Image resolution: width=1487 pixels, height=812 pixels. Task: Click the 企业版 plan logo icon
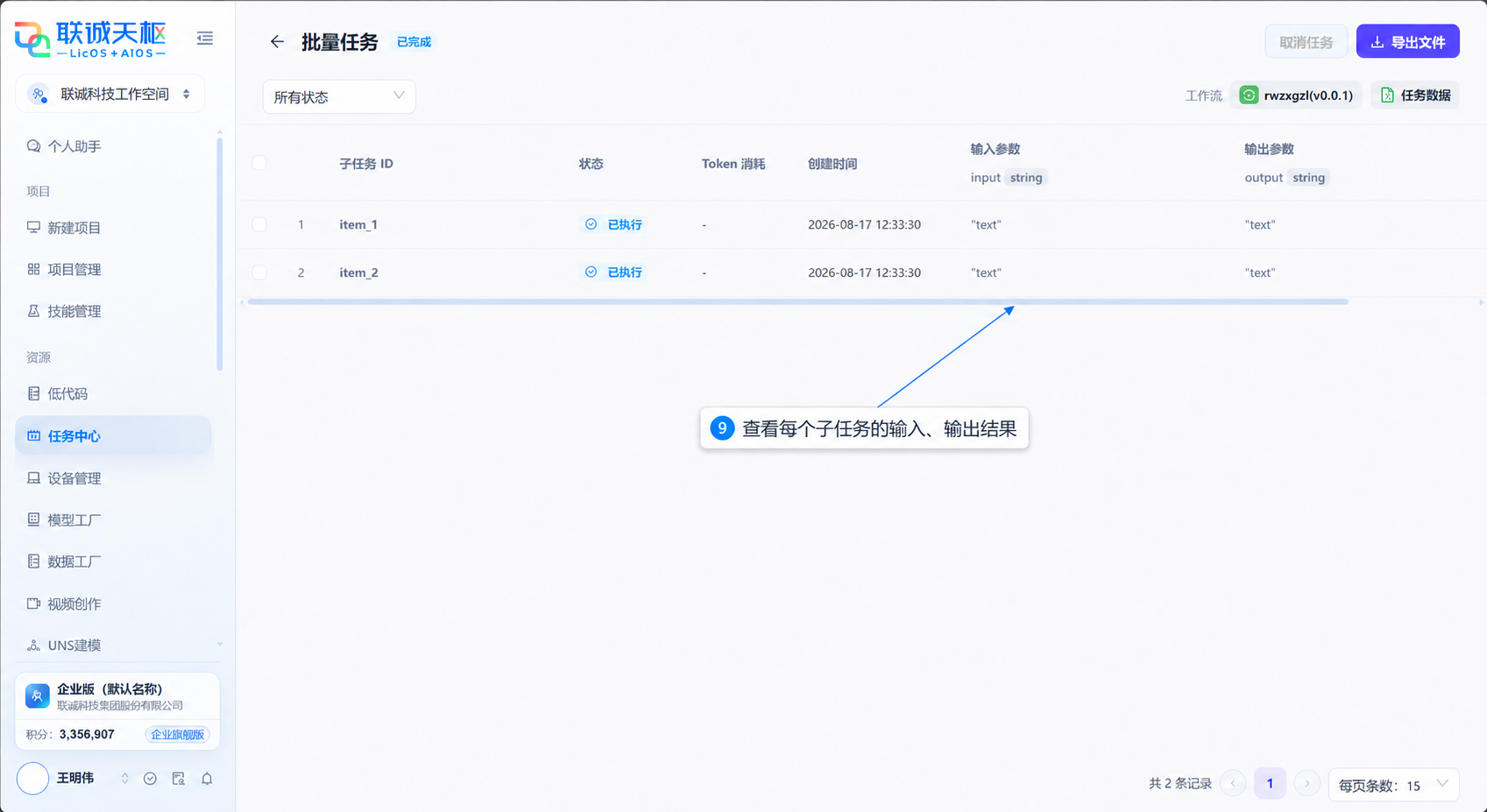click(37, 696)
